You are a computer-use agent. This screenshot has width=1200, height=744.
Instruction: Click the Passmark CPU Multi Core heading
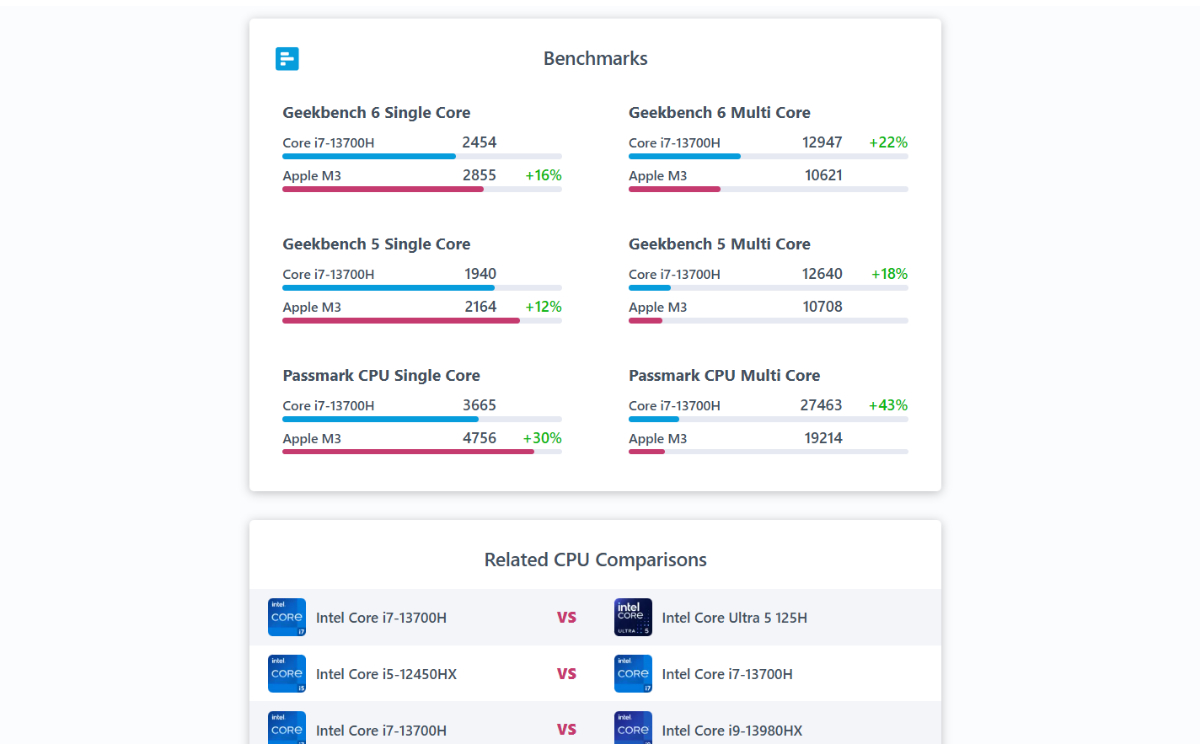coord(724,376)
